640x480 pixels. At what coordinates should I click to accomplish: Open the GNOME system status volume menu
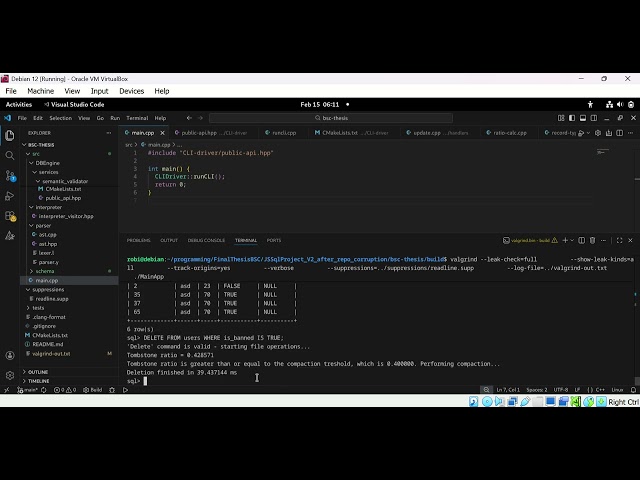click(620, 104)
